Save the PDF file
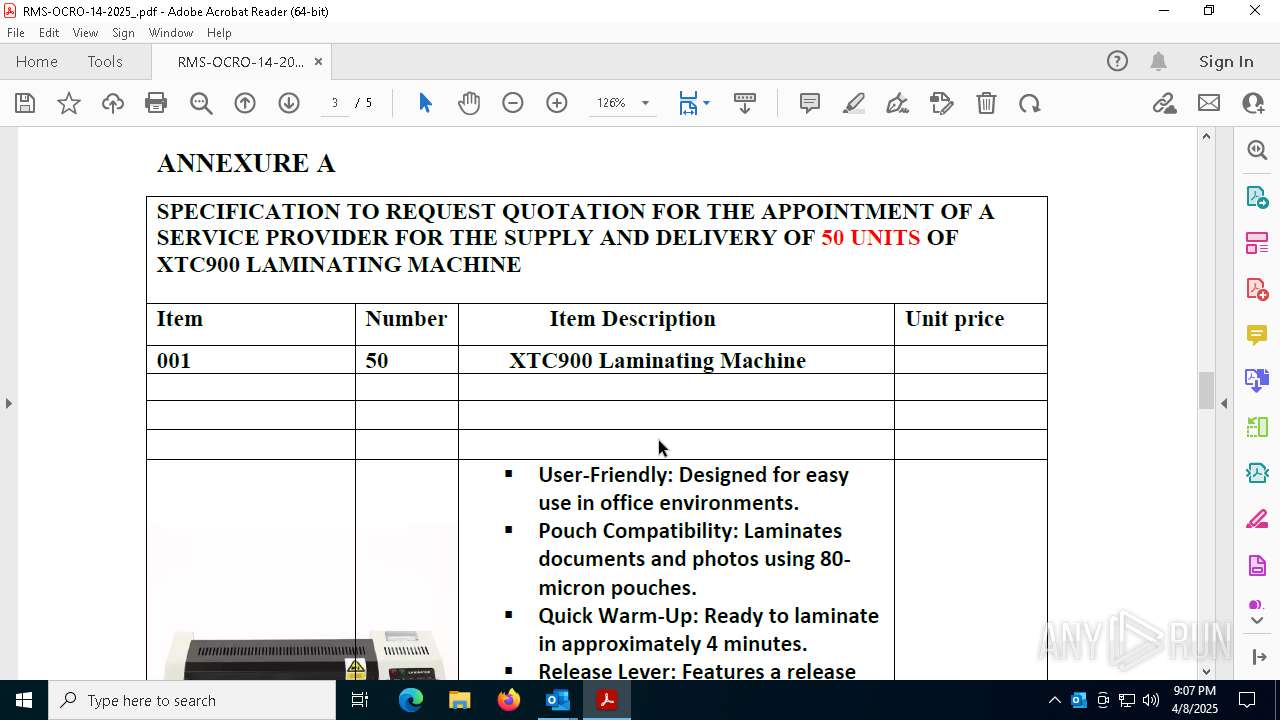1280x720 pixels. click(x=25, y=103)
